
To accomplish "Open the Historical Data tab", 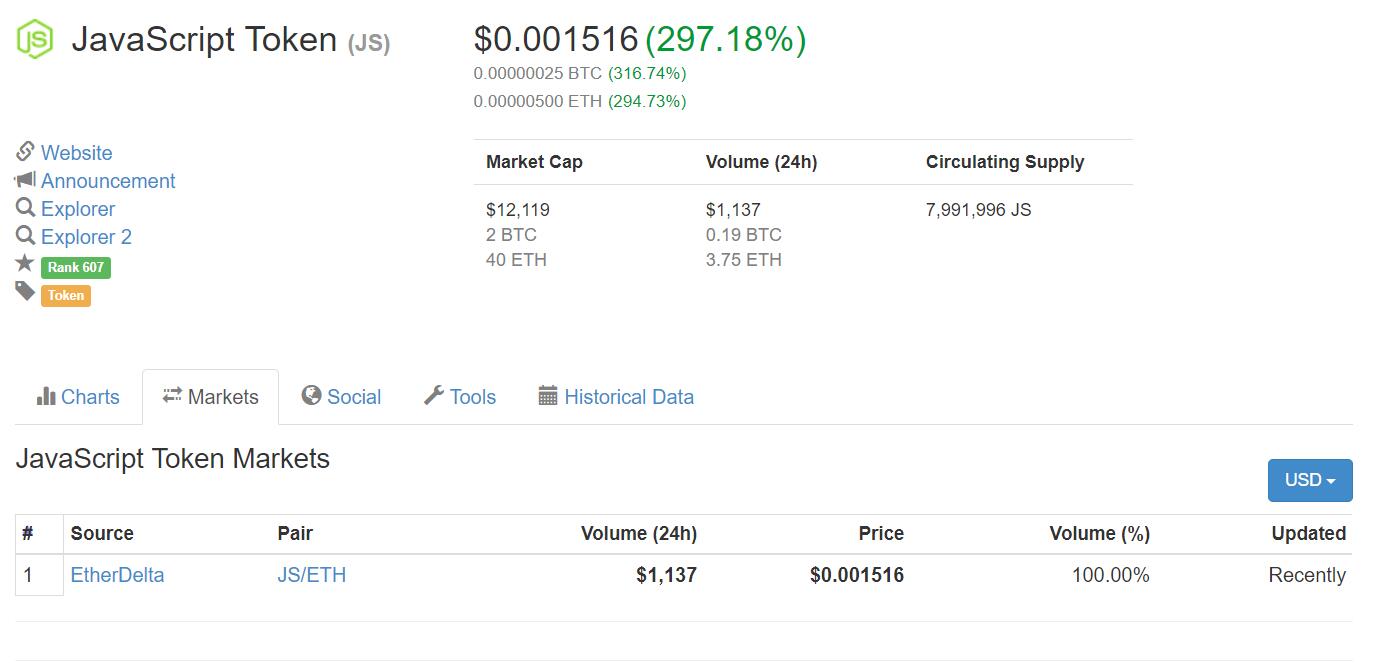I will click(616, 397).
